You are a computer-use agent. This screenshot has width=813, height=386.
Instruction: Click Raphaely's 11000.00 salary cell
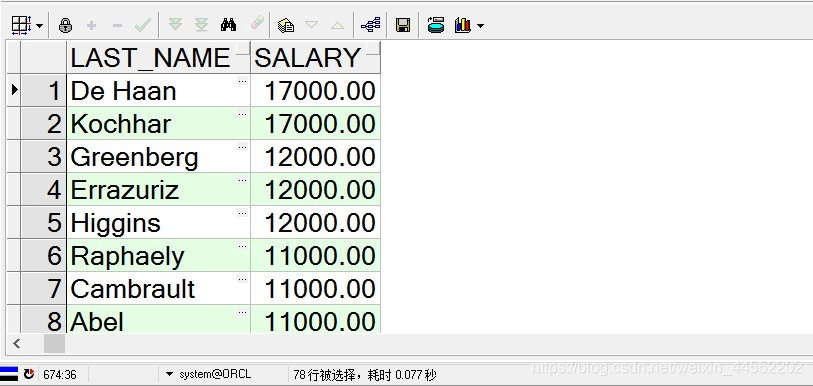(x=315, y=256)
